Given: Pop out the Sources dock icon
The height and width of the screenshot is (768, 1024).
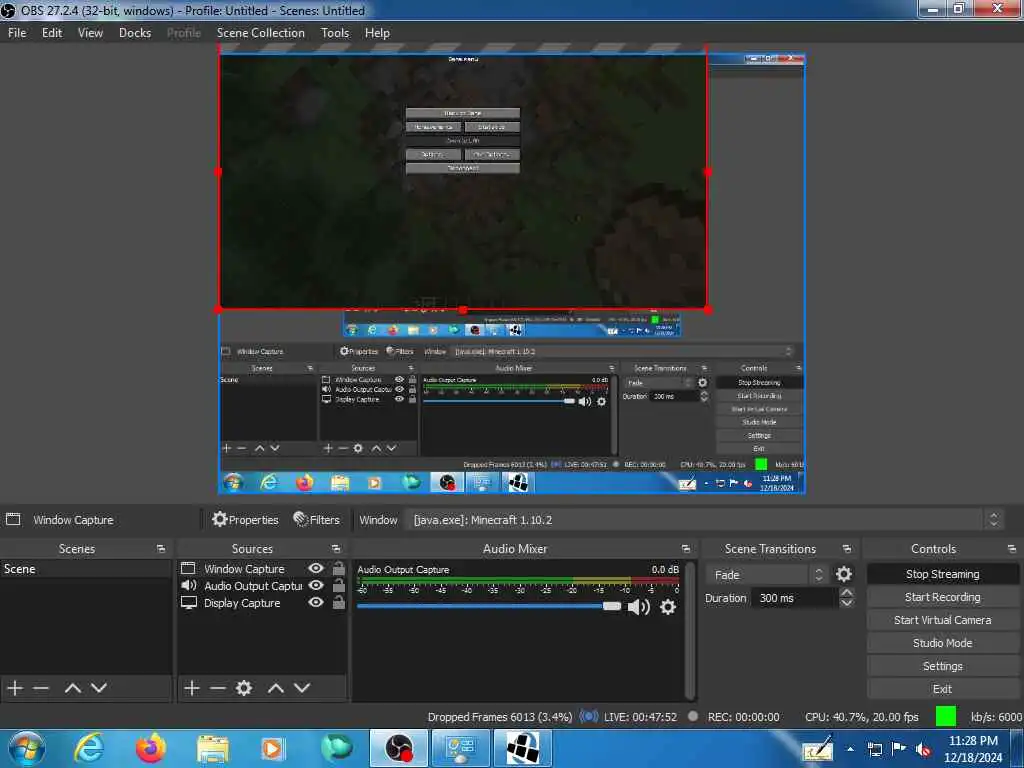Looking at the screenshot, I should pyautogui.click(x=336, y=549).
